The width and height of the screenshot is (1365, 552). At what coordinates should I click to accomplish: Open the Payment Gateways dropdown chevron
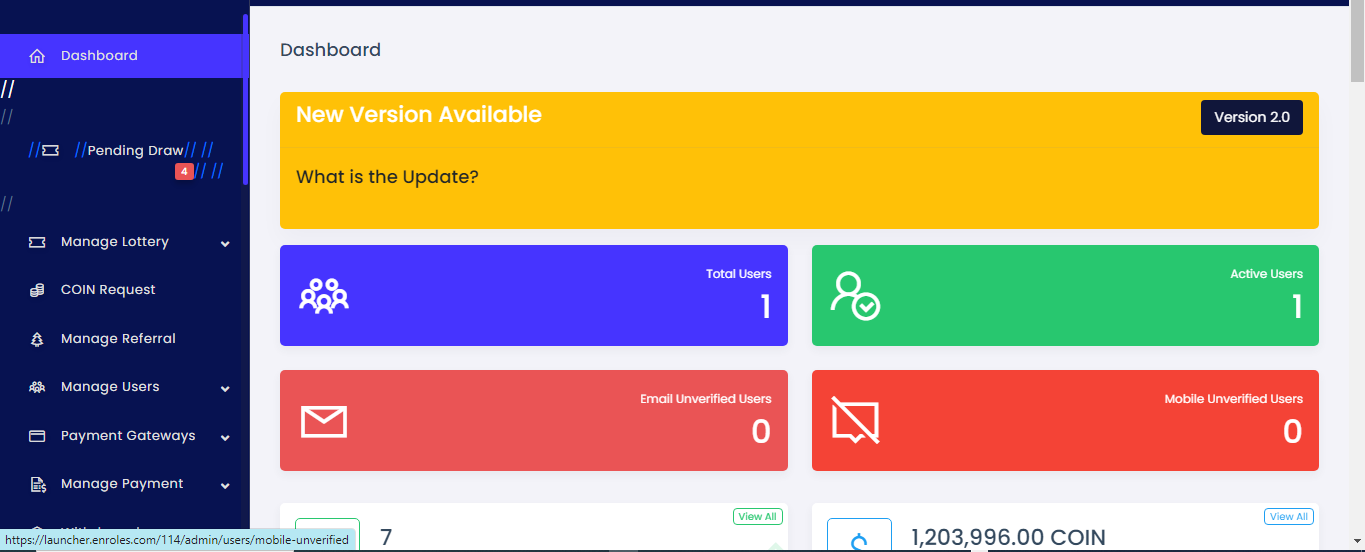point(225,437)
